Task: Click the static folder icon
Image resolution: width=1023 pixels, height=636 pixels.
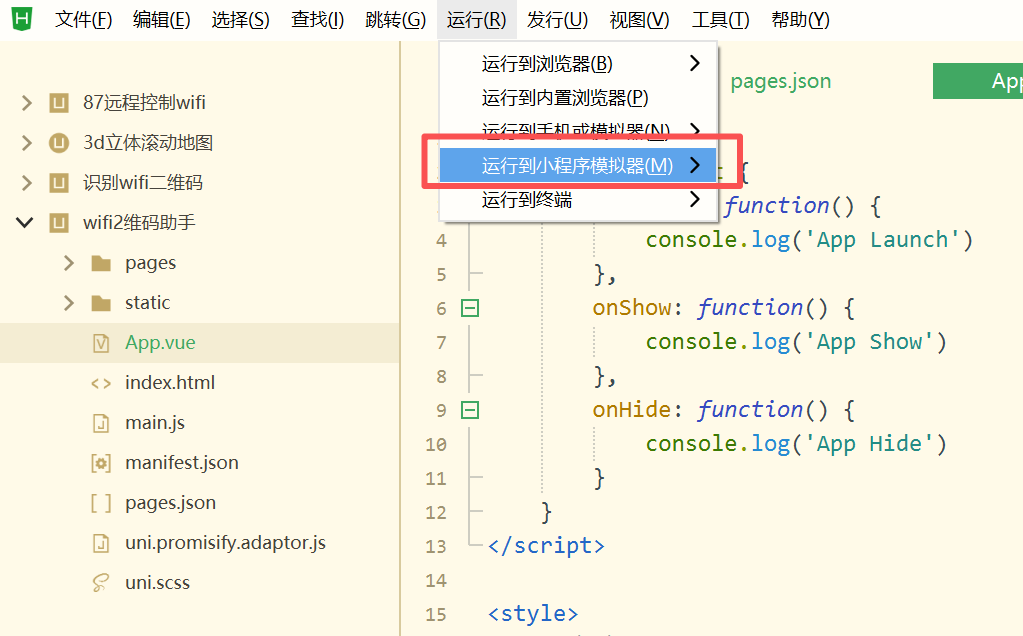Action: click(101, 303)
